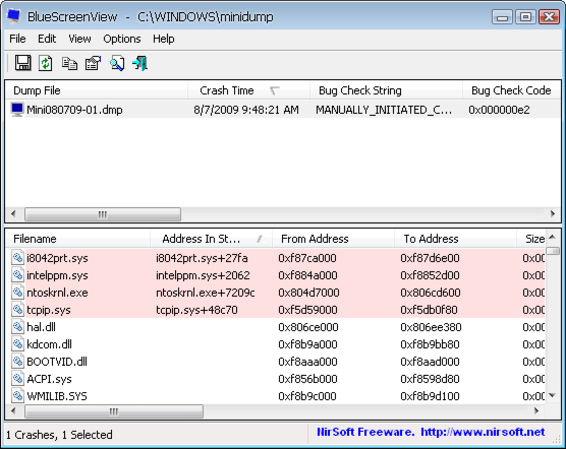Sort by the Bug Check String column
This screenshot has width=566, height=449.
(x=386, y=90)
